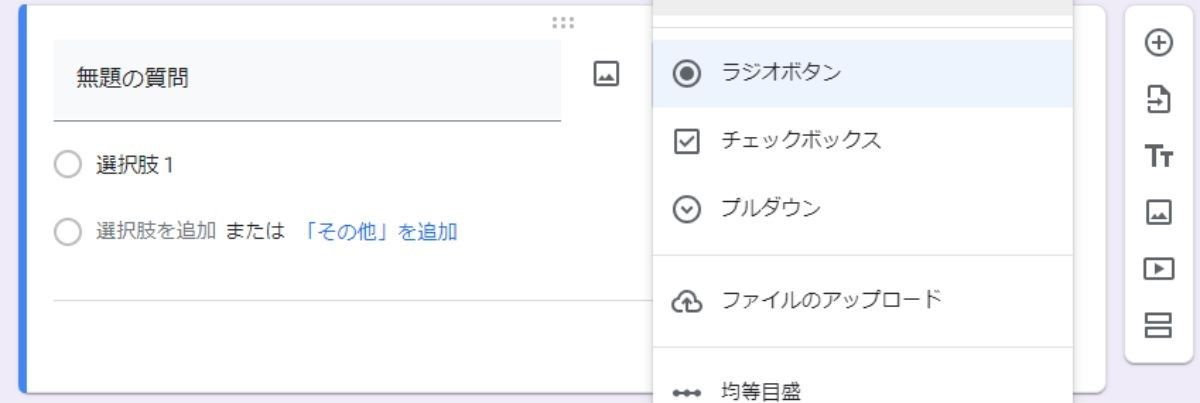The width and height of the screenshot is (1200, 403).
Task: Click image icon beside the question title
Action: (x=606, y=74)
